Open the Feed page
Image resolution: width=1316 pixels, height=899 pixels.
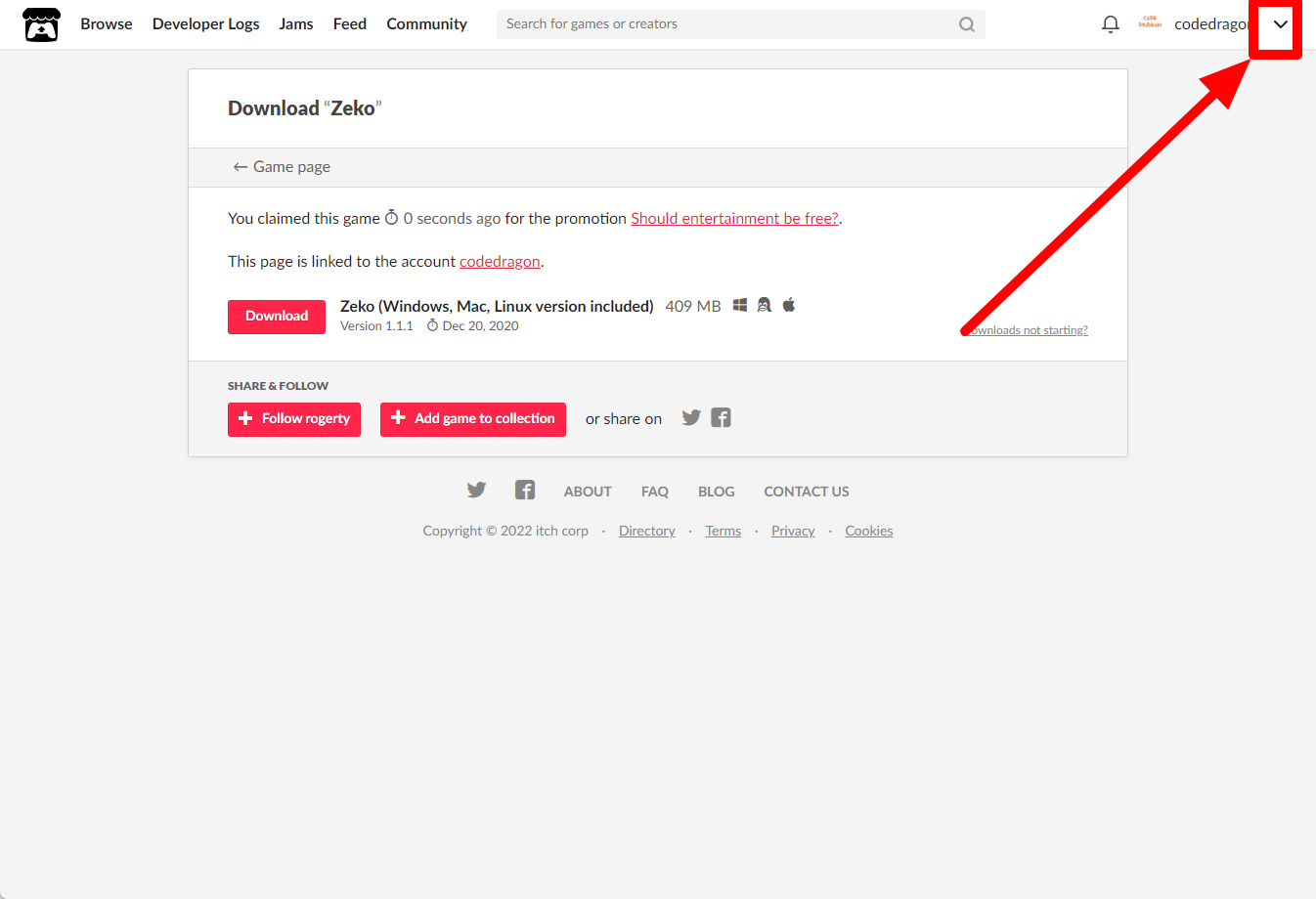click(350, 24)
